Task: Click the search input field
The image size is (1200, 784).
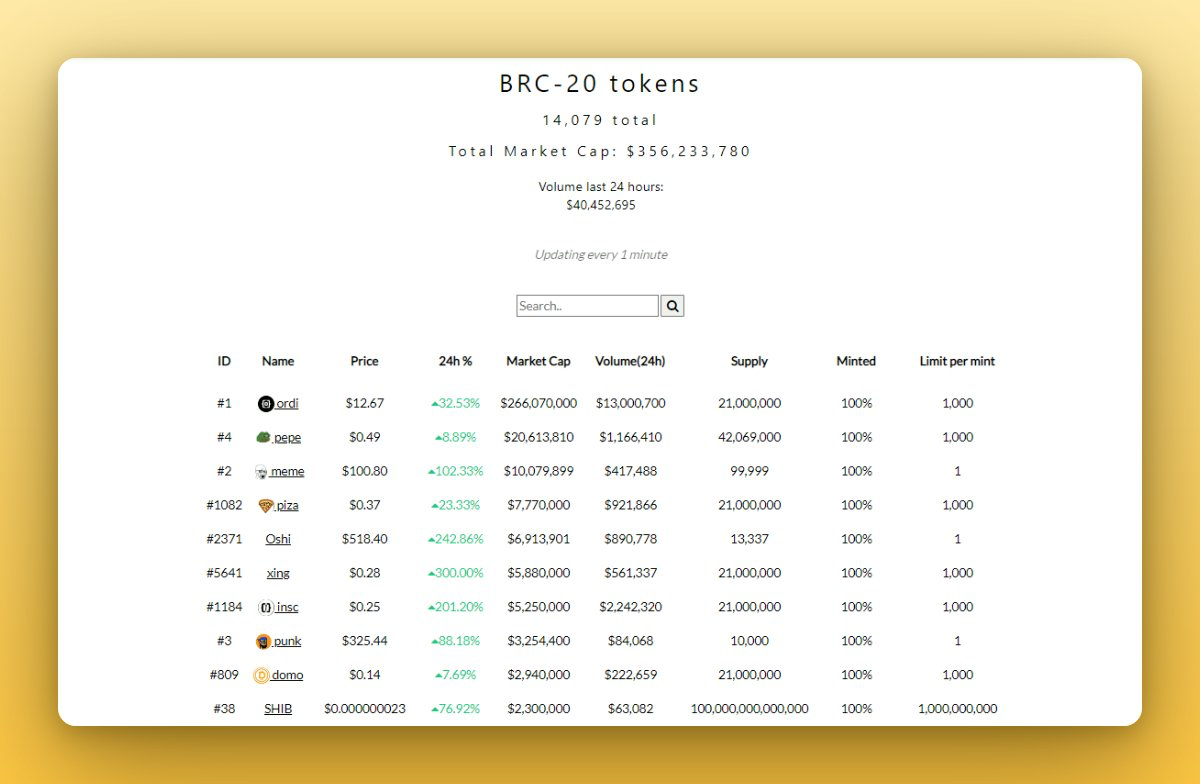Action: pyautogui.click(x=587, y=305)
